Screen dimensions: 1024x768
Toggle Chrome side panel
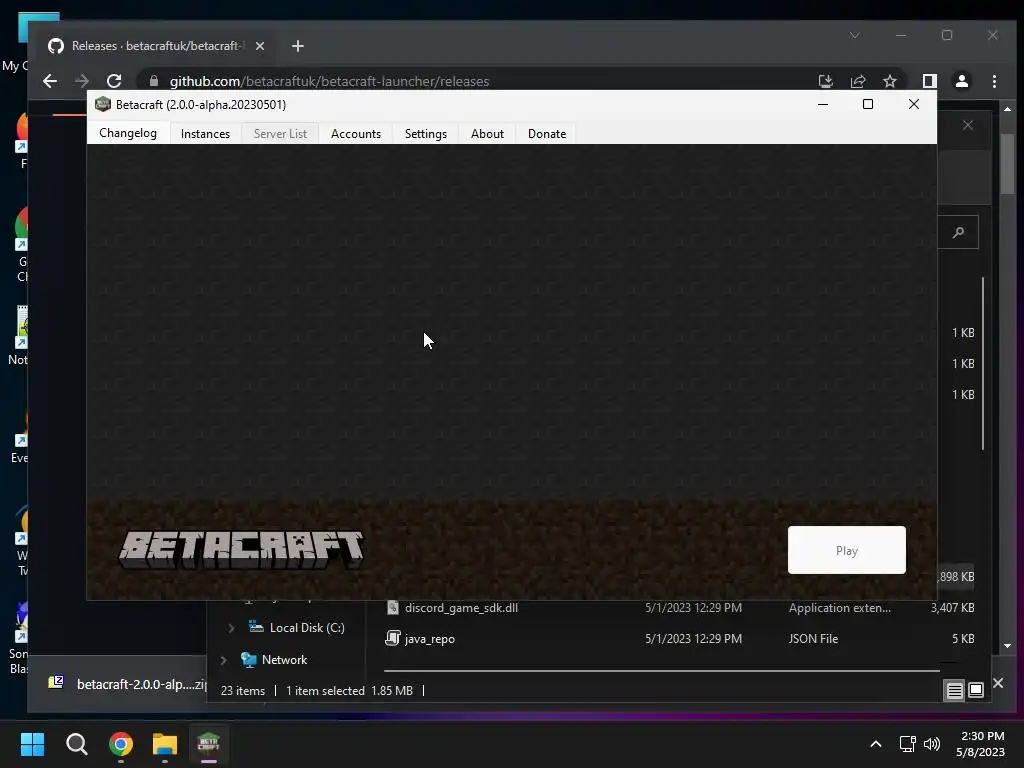[929, 81]
